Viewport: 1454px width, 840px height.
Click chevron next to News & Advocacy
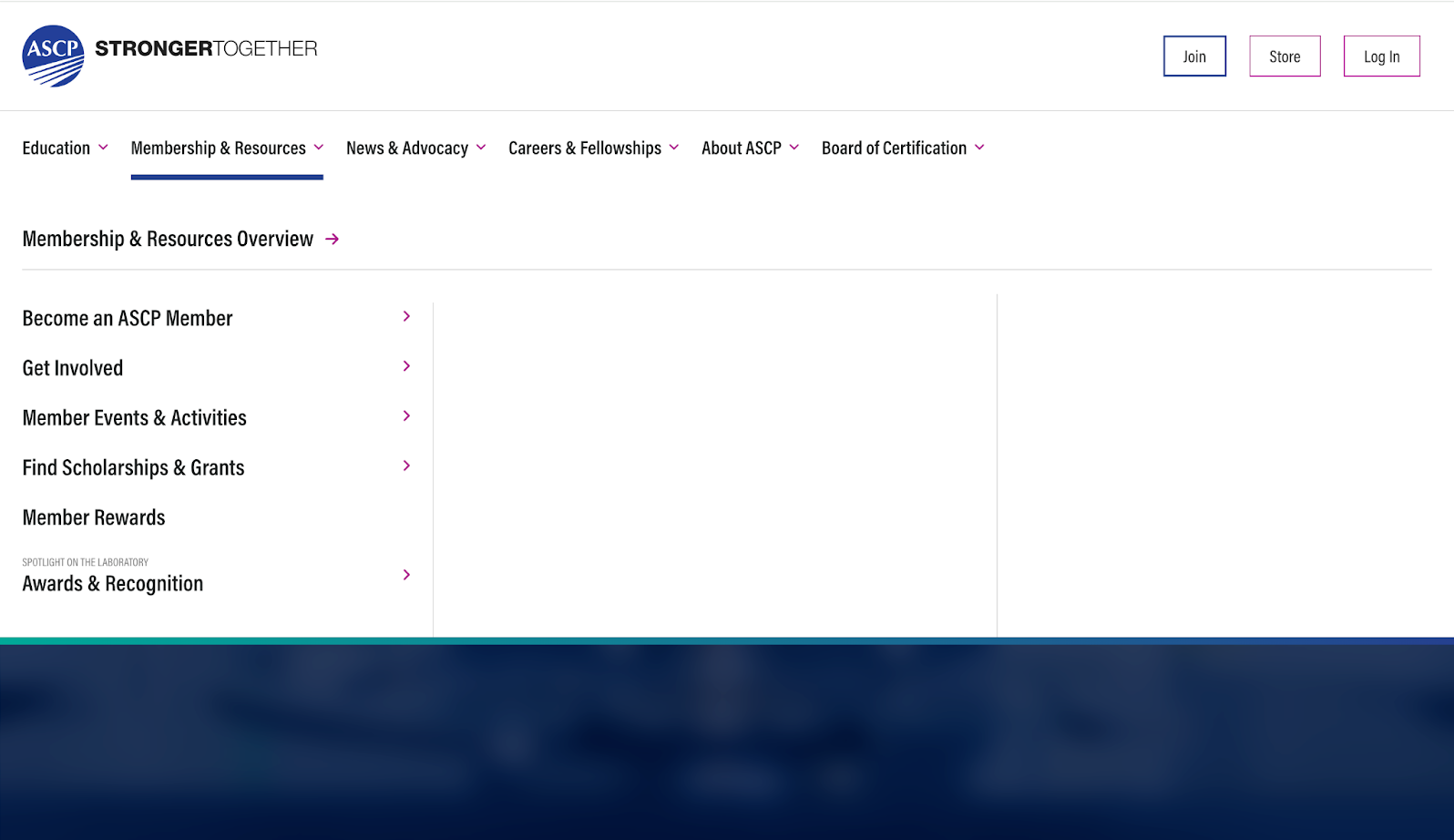(481, 148)
